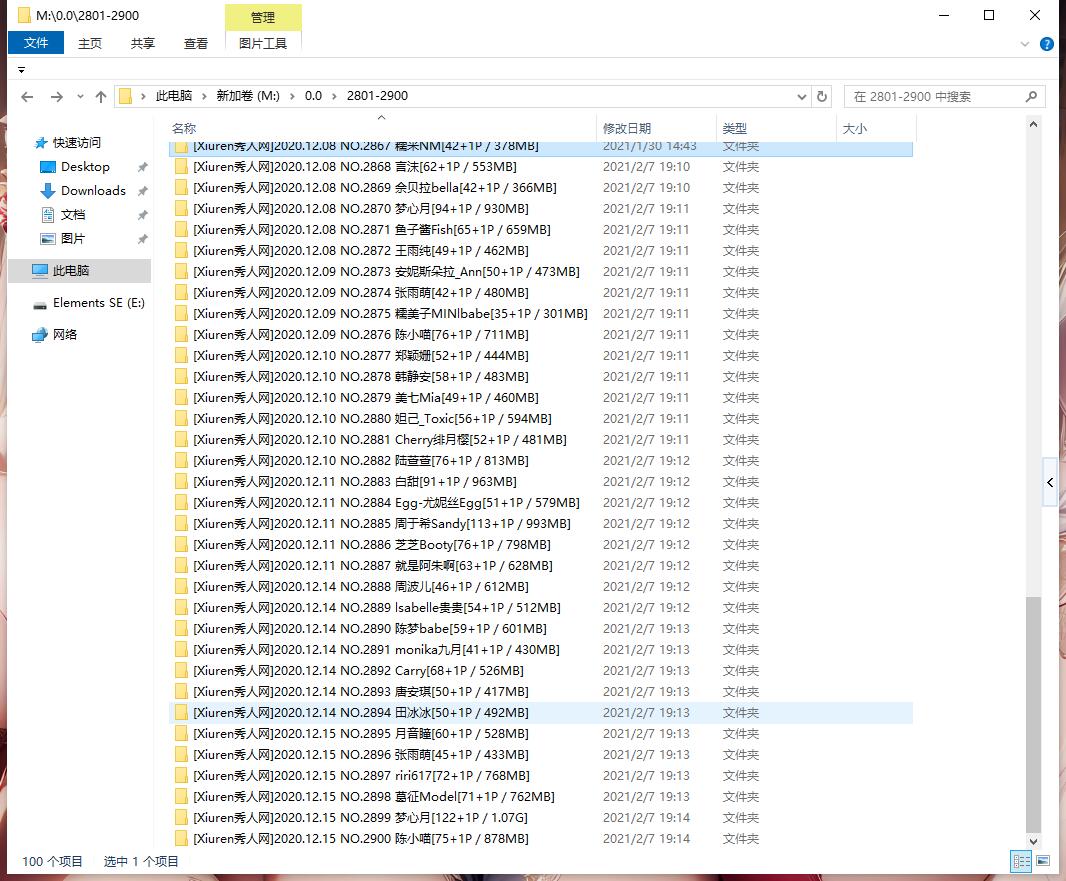Click the file list scroll-up arrow
Image resolution: width=1066 pixels, height=881 pixels.
click(x=1033, y=124)
